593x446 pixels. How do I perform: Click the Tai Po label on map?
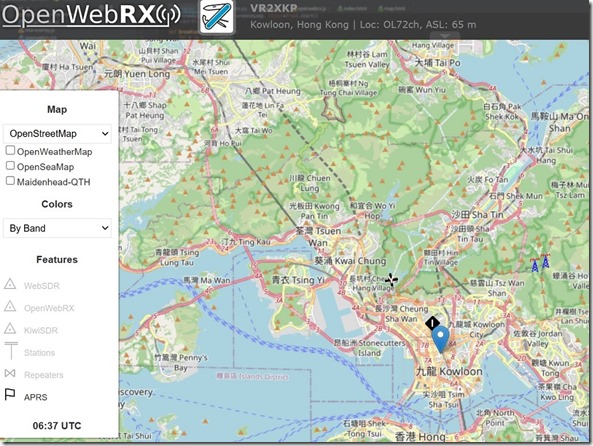point(438,63)
